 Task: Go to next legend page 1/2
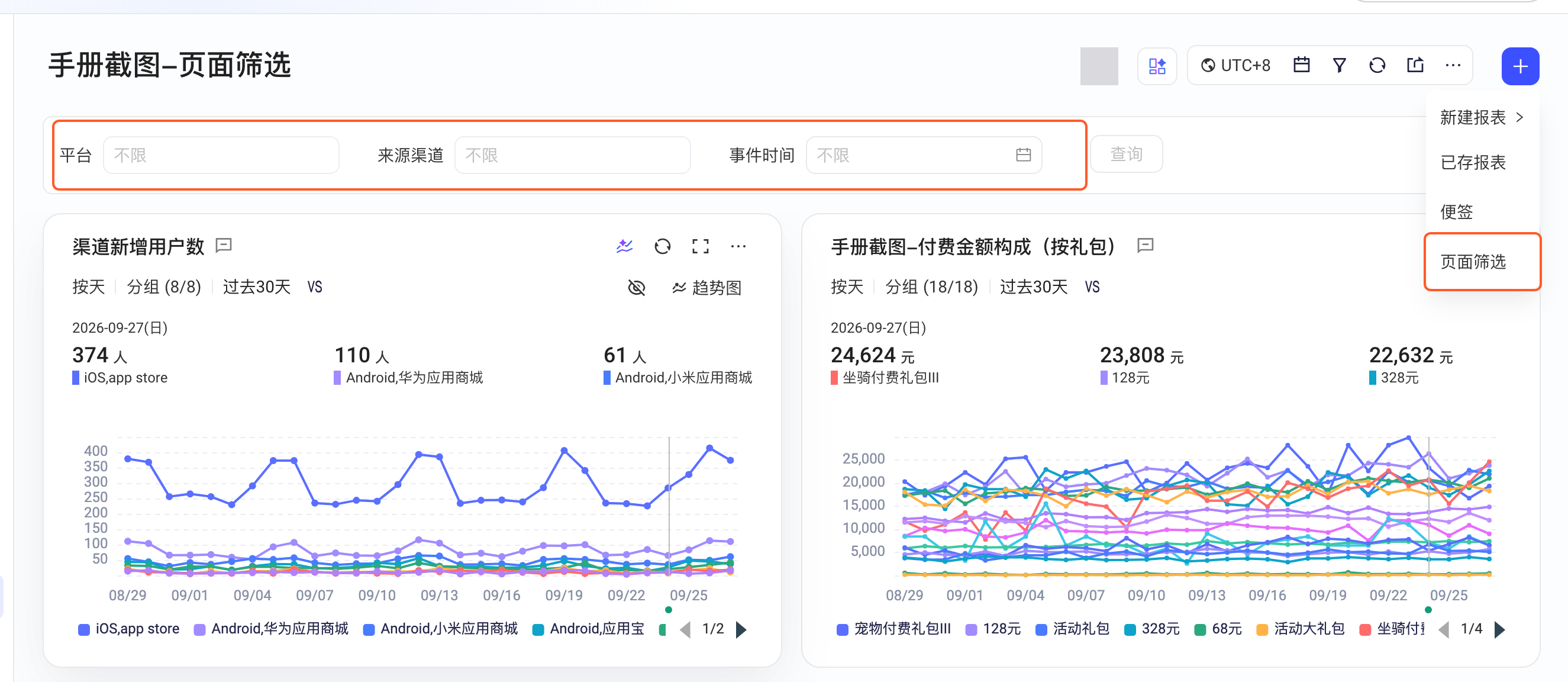point(741,629)
